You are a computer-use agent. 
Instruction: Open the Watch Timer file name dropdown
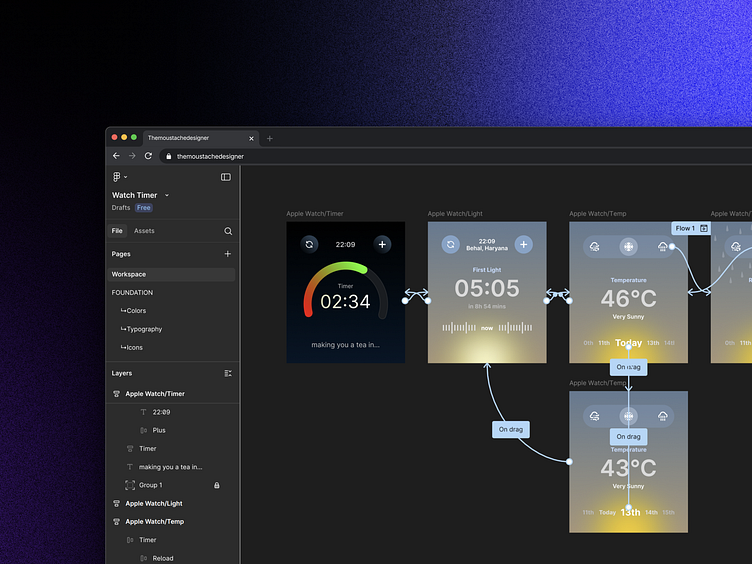[167, 195]
